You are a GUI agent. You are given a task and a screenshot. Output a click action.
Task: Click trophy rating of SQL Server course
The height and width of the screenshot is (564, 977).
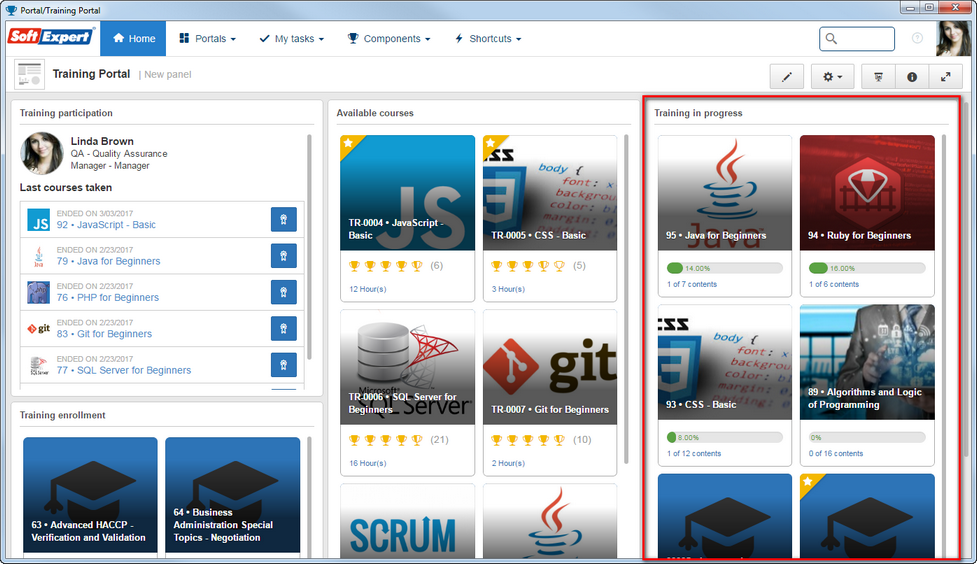[386, 440]
